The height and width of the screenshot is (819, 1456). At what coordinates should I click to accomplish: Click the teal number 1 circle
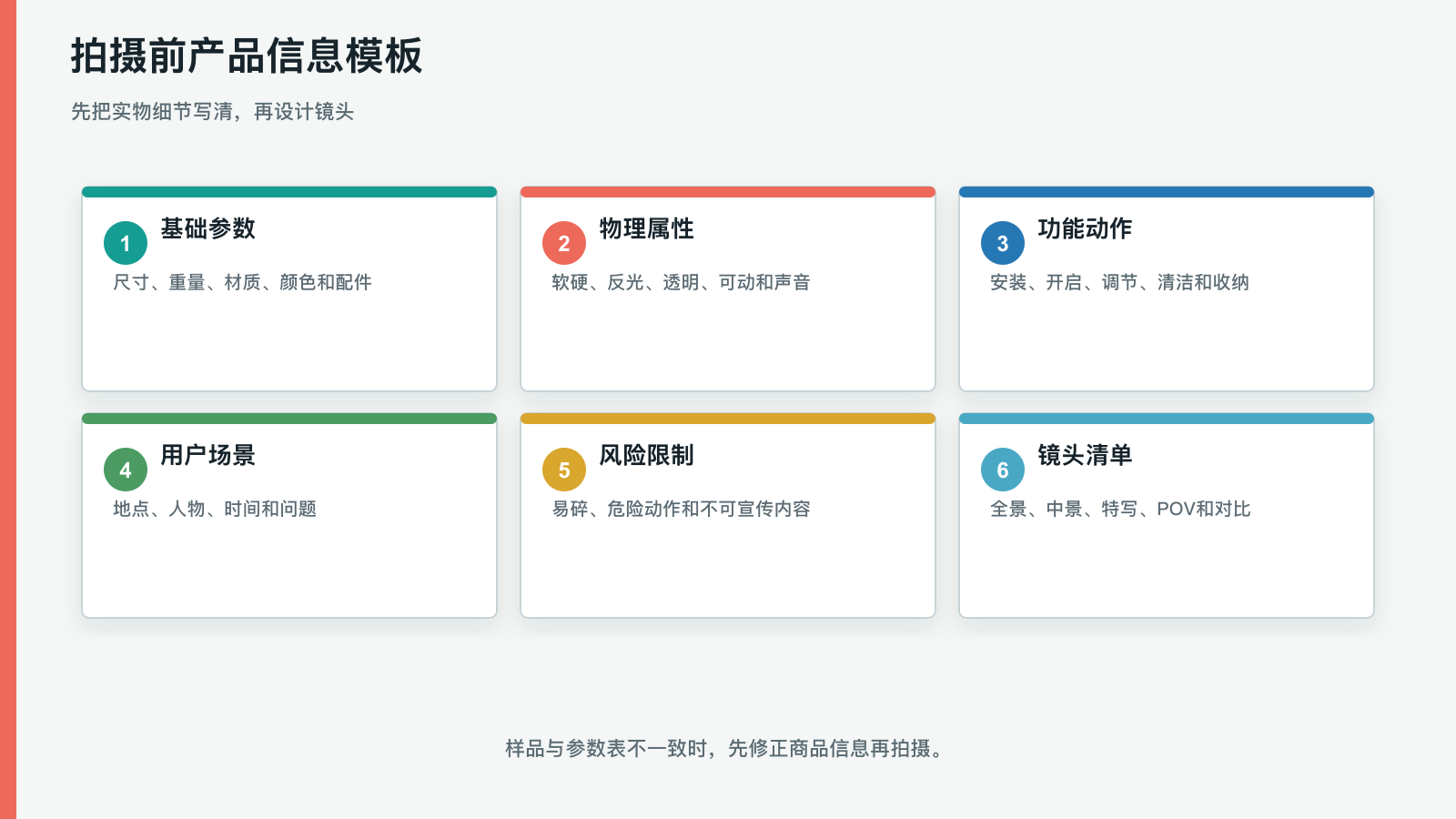pyautogui.click(x=126, y=243)
